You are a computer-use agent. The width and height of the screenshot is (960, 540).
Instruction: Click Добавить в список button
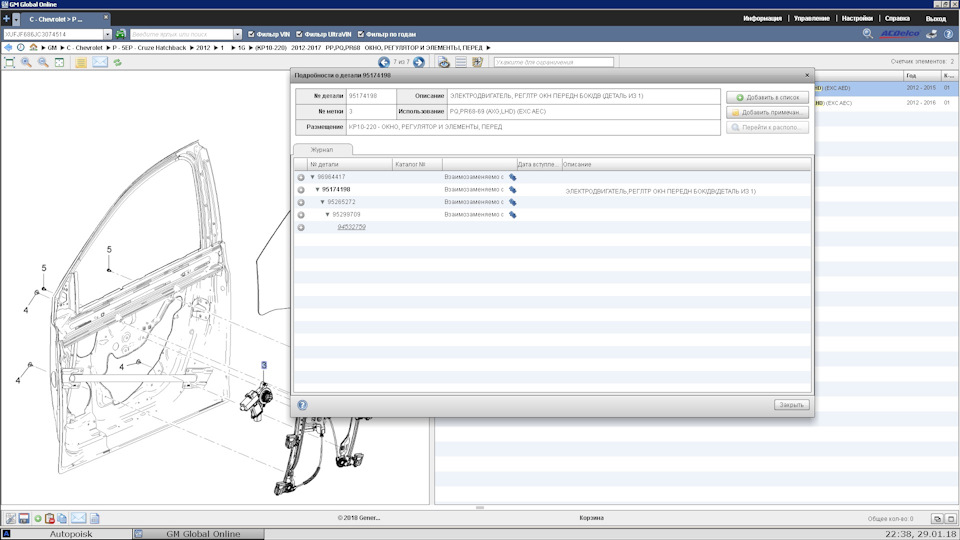point(767,98)
